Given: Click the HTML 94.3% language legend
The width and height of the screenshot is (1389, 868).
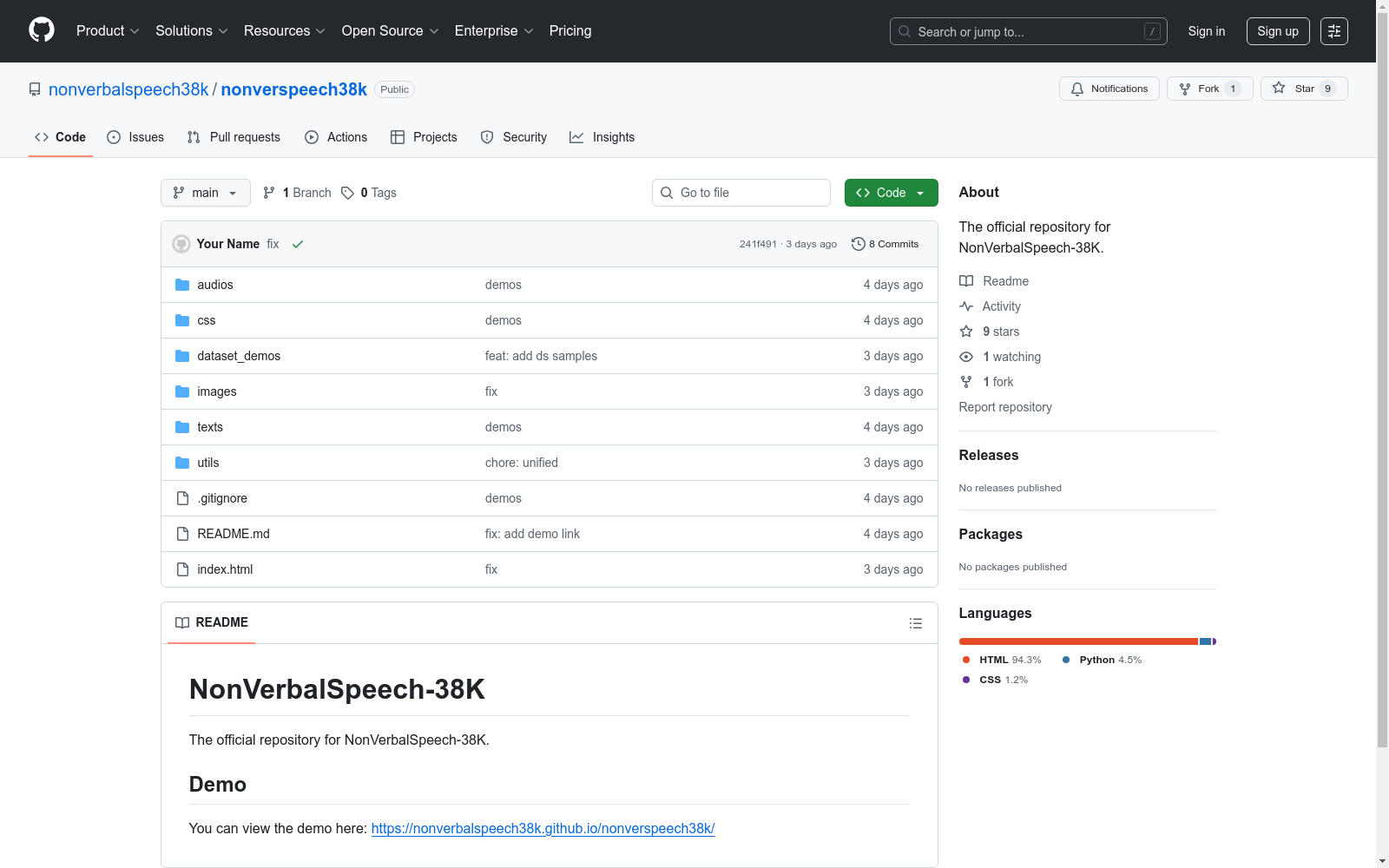Looking at the screenshot, I should tap(1002, 660).
